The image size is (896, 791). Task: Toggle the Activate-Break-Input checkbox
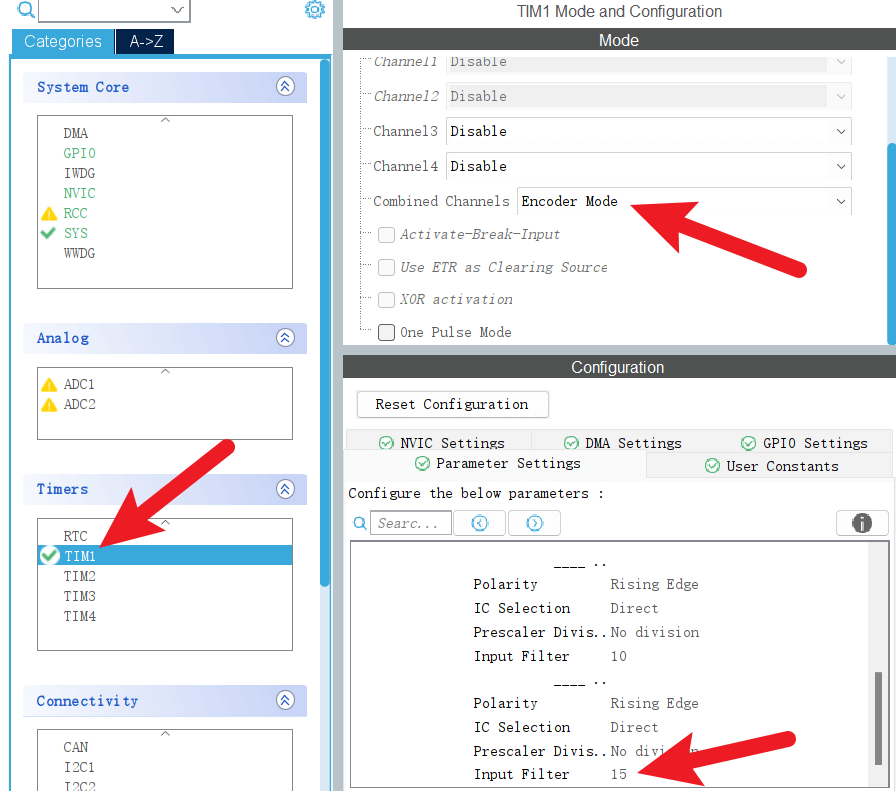pyautogui.click(x=387, y=235)
